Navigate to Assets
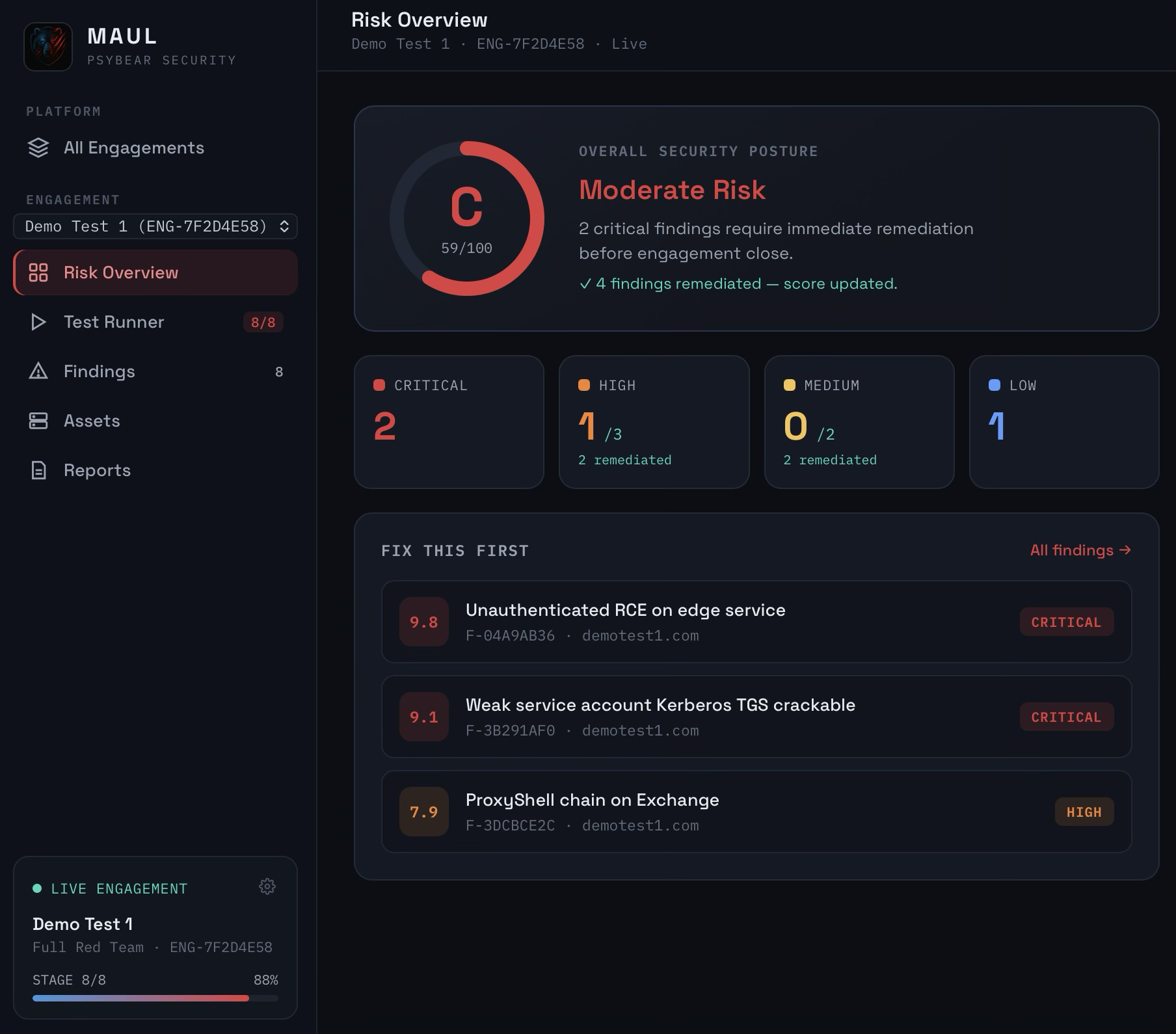The width and height of the screenshot is (1176, 1034). coord(155,421)
